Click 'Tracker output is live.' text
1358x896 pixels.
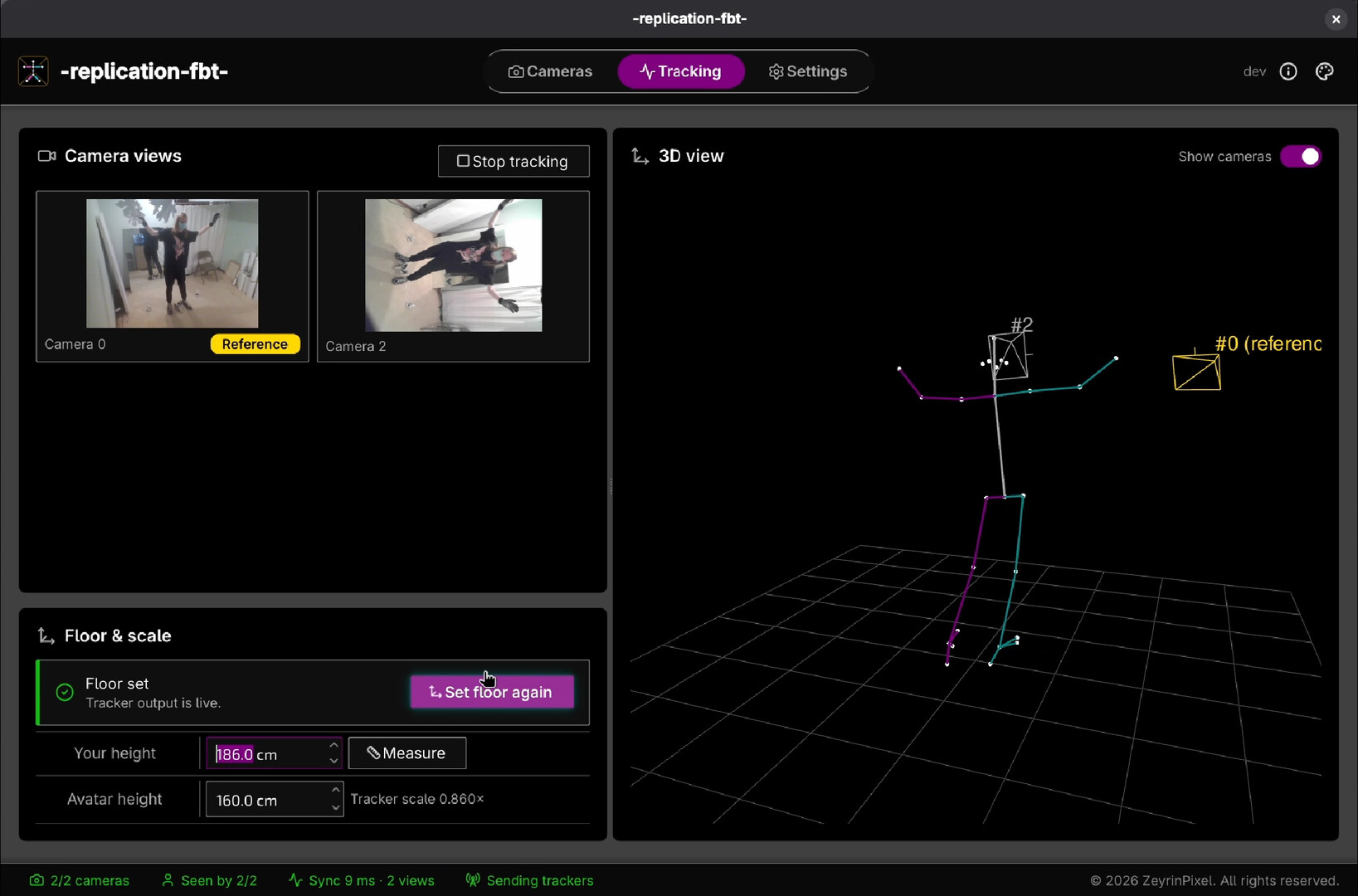[x=153, y=703]
